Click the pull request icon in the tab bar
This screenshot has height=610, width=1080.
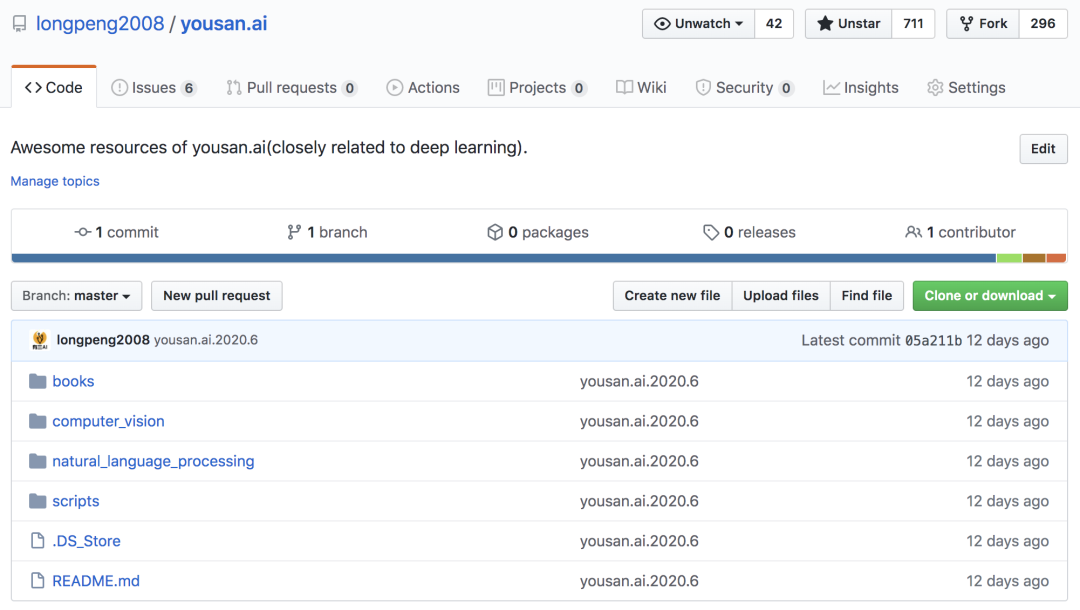233,87
